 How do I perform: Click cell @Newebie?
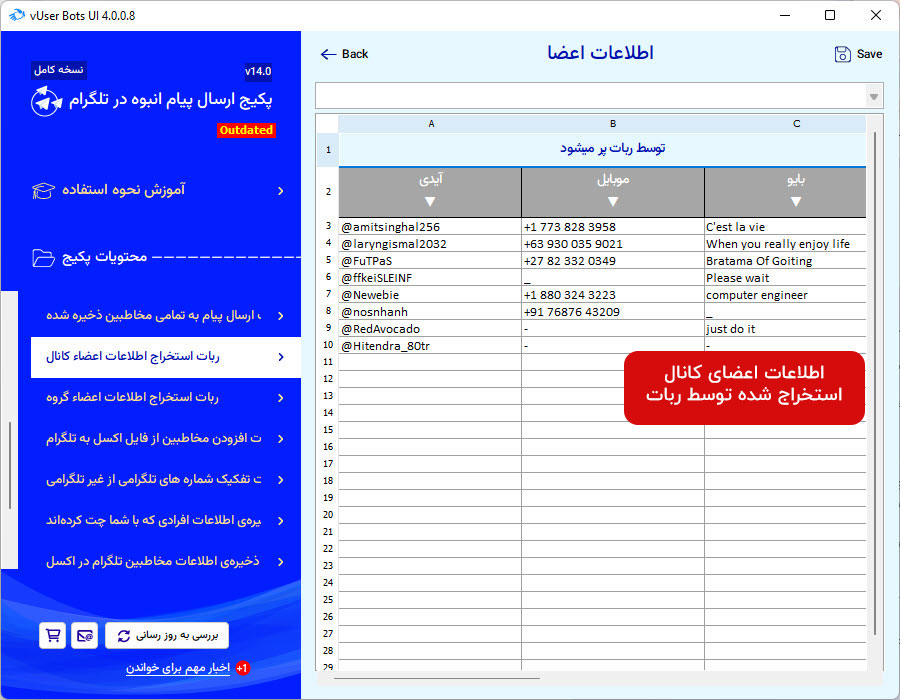coord(430,295)
